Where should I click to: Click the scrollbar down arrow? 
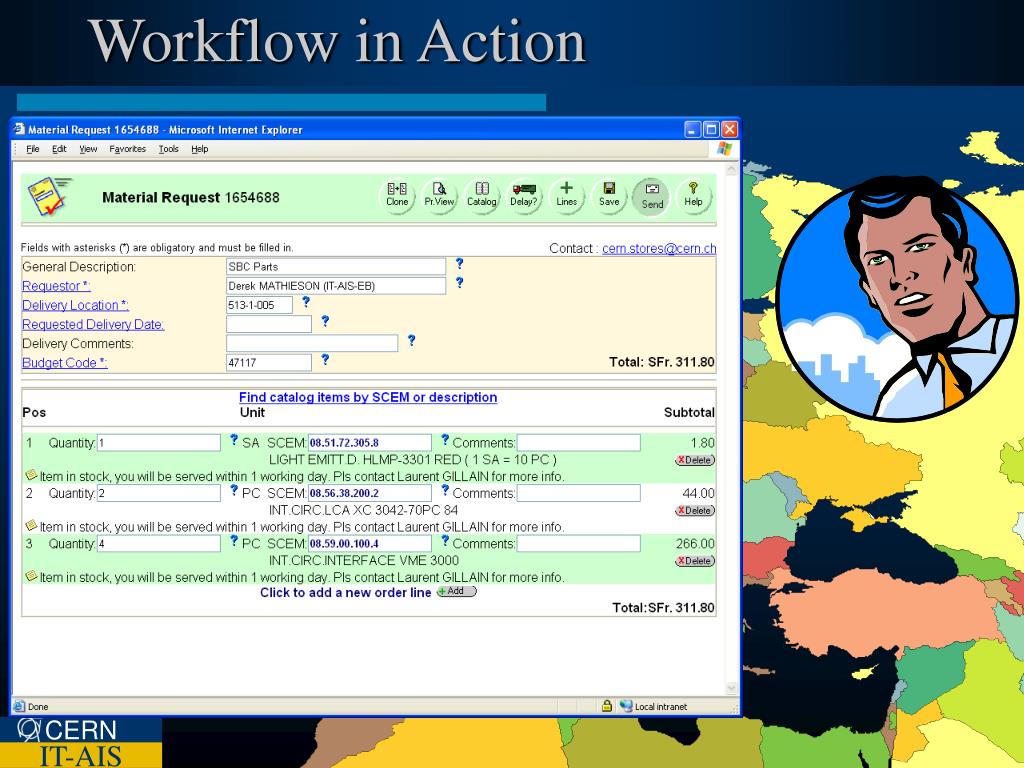731,688
